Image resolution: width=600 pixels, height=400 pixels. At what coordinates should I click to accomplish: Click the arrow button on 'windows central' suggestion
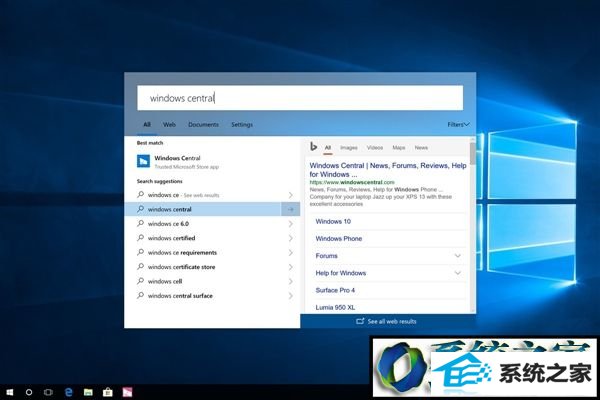[290, 209]
